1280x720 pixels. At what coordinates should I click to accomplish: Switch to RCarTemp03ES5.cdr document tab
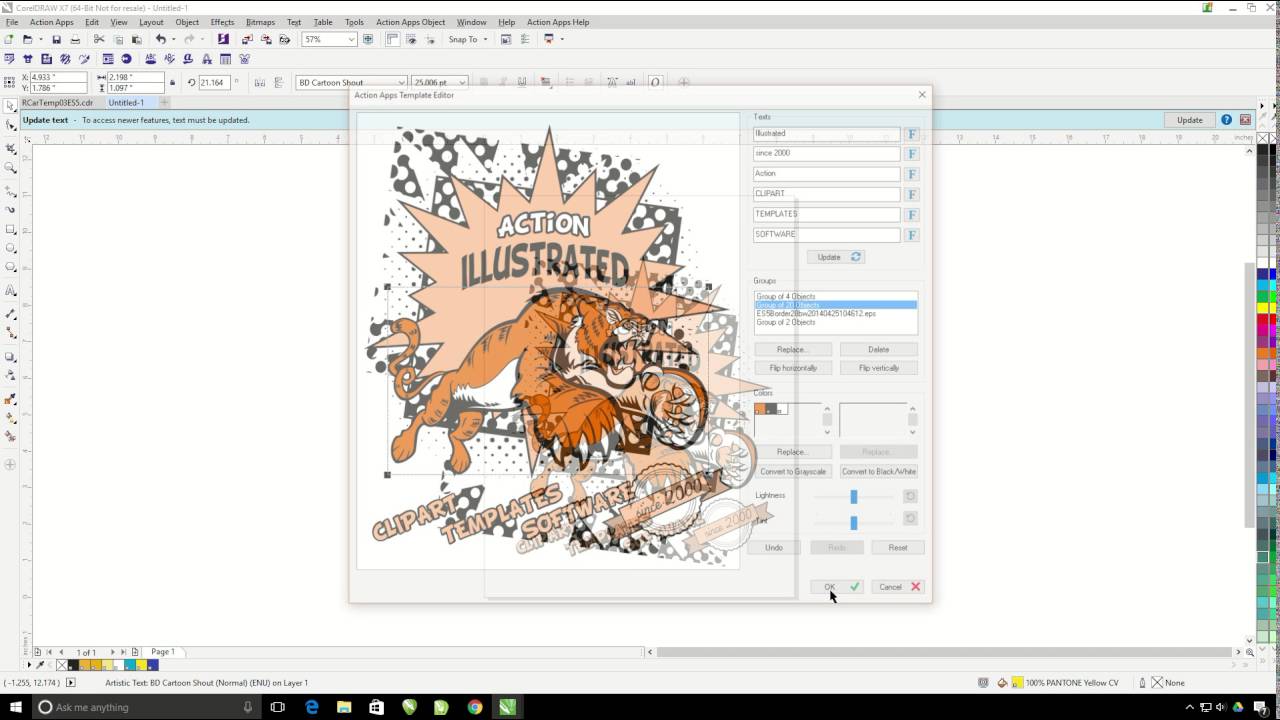click(x=57, y=103)
